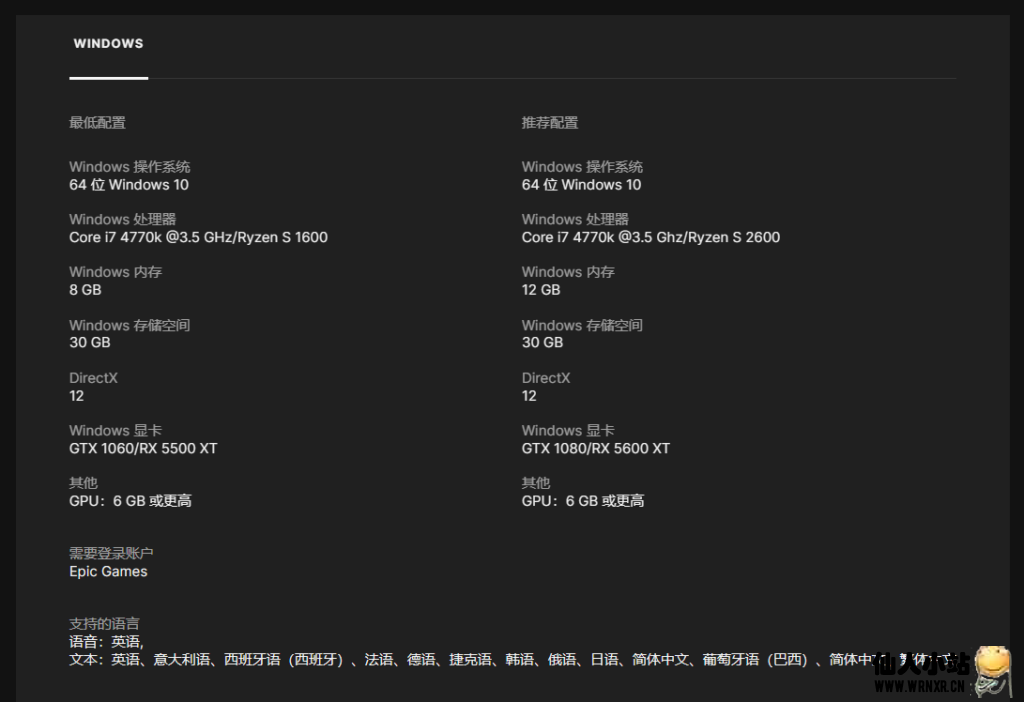Click the minimum 30 GB storage value
This screenshot has height=702, width=1024.
(x=89, y=342)
